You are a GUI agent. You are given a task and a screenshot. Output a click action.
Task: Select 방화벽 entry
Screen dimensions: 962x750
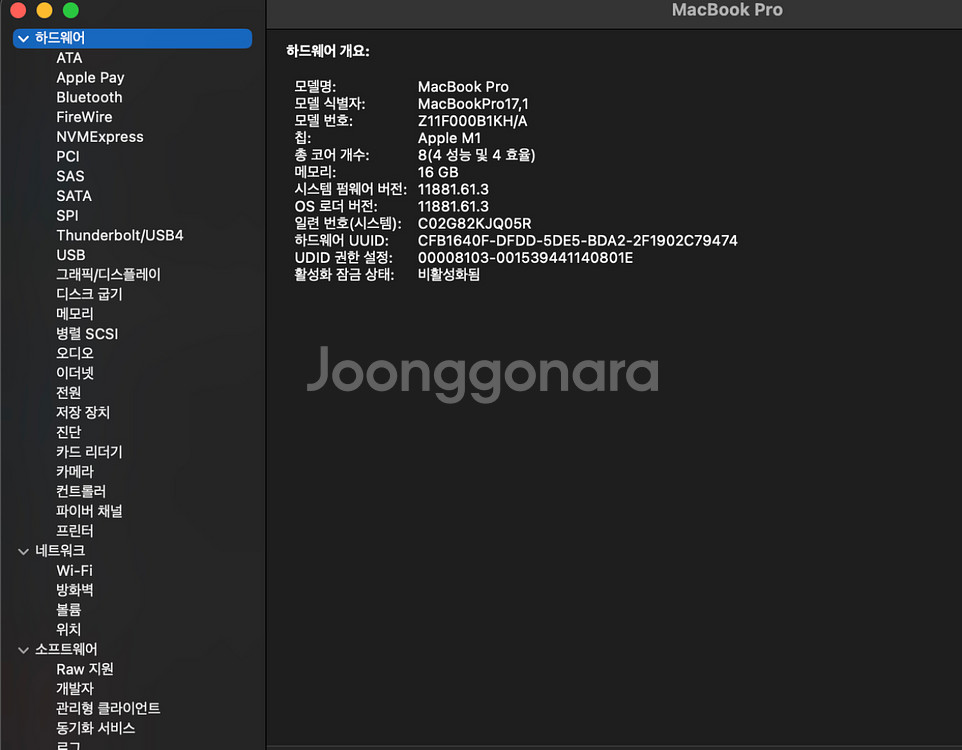click(74, 590)
